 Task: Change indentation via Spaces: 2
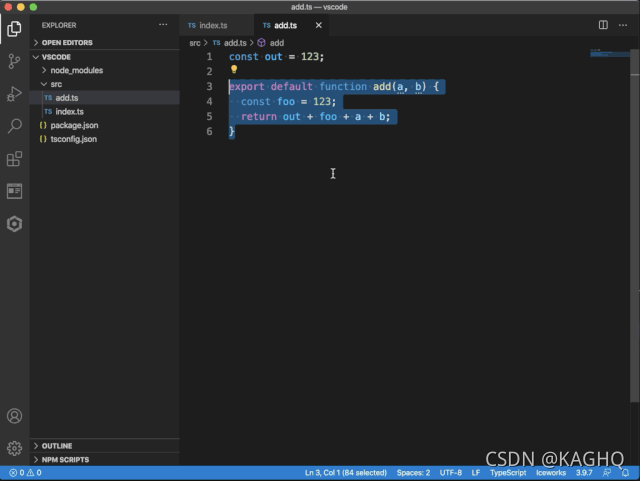[413, 473]
